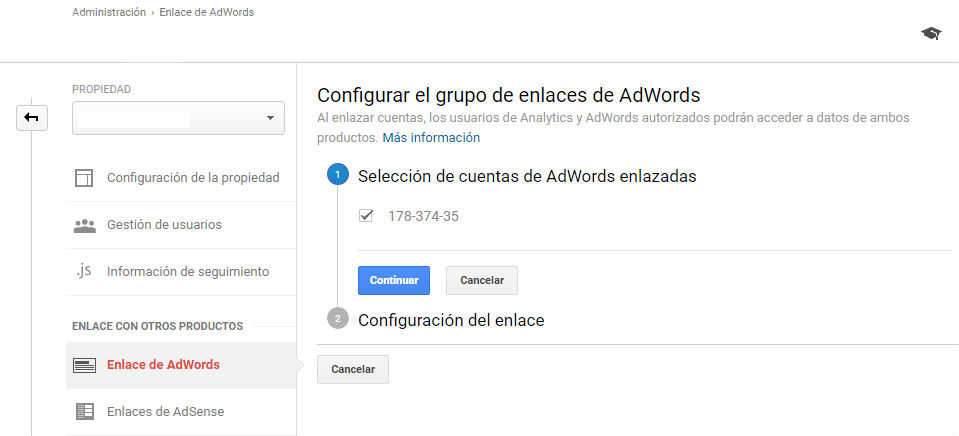The height and width of the screenshot is (436, 959).
Task: Click the 178-374-35 account number text
Action: pos(423,216)
